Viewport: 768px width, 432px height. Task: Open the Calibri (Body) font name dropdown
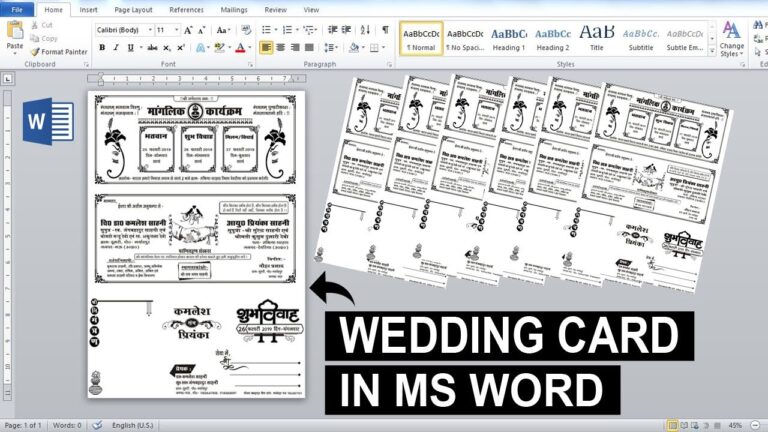pos(149,30)
